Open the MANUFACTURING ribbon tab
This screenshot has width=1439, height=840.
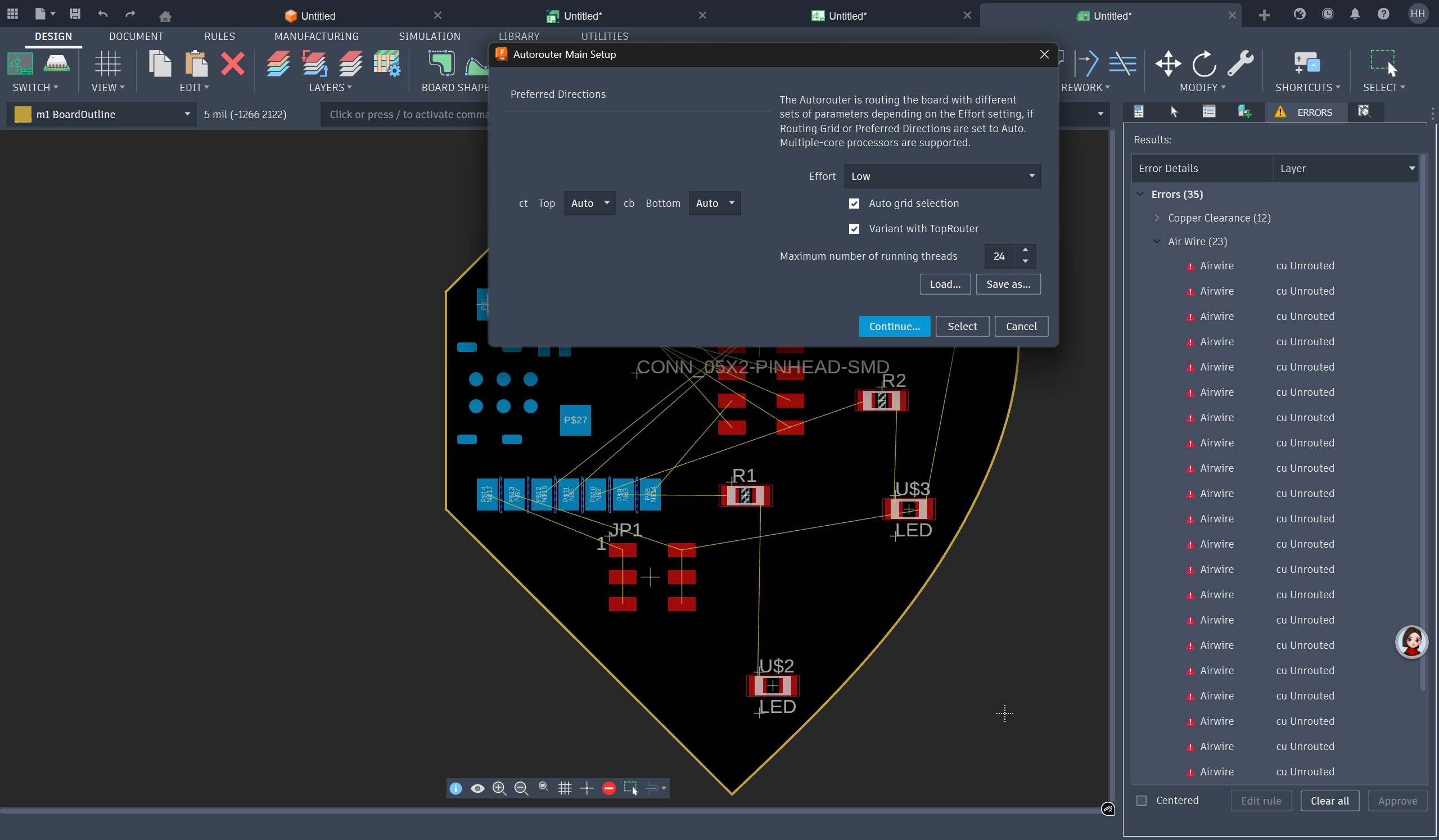click(x=317, y=36)
